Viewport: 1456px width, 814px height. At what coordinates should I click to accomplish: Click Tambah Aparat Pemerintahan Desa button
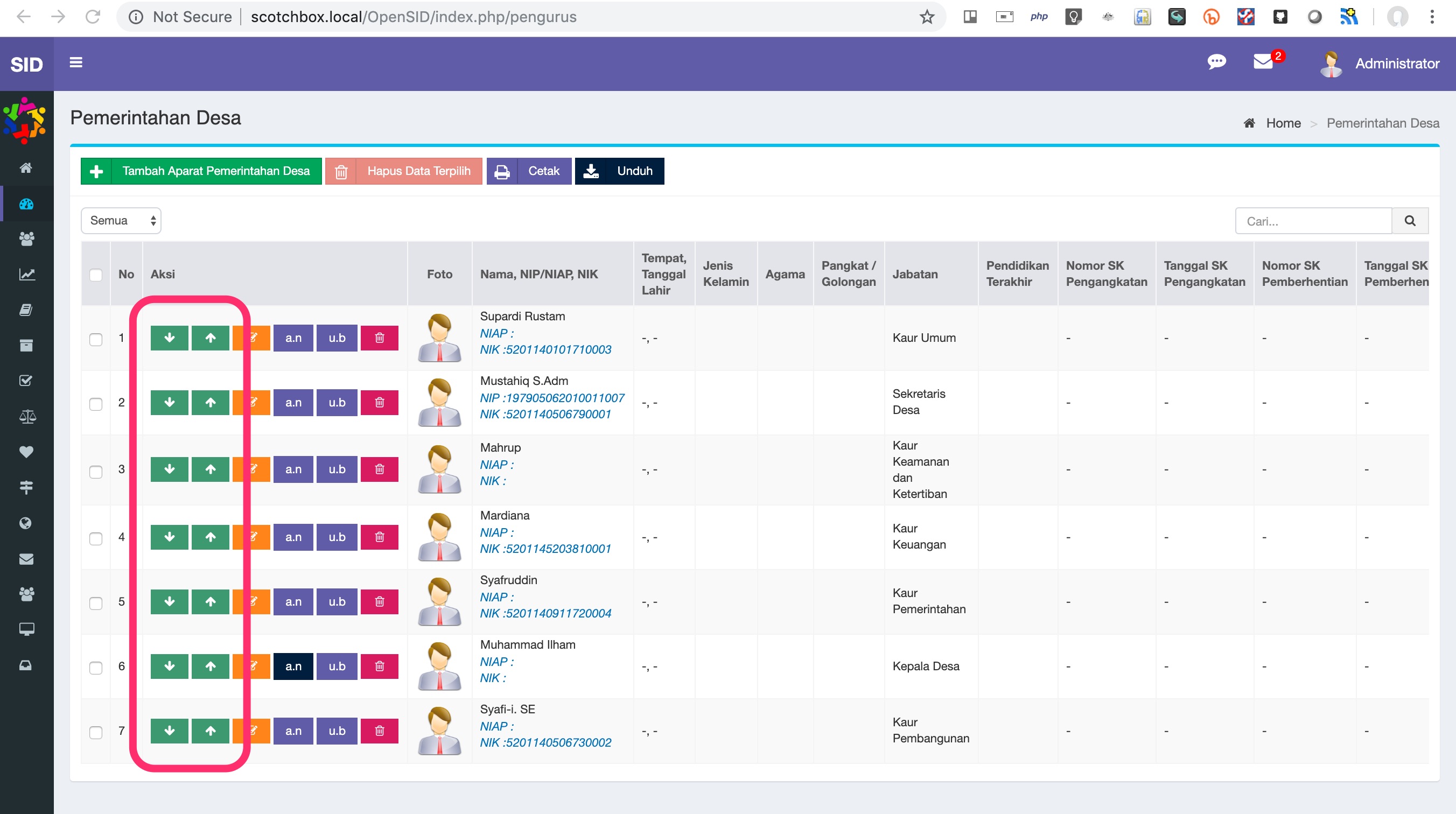201,171
